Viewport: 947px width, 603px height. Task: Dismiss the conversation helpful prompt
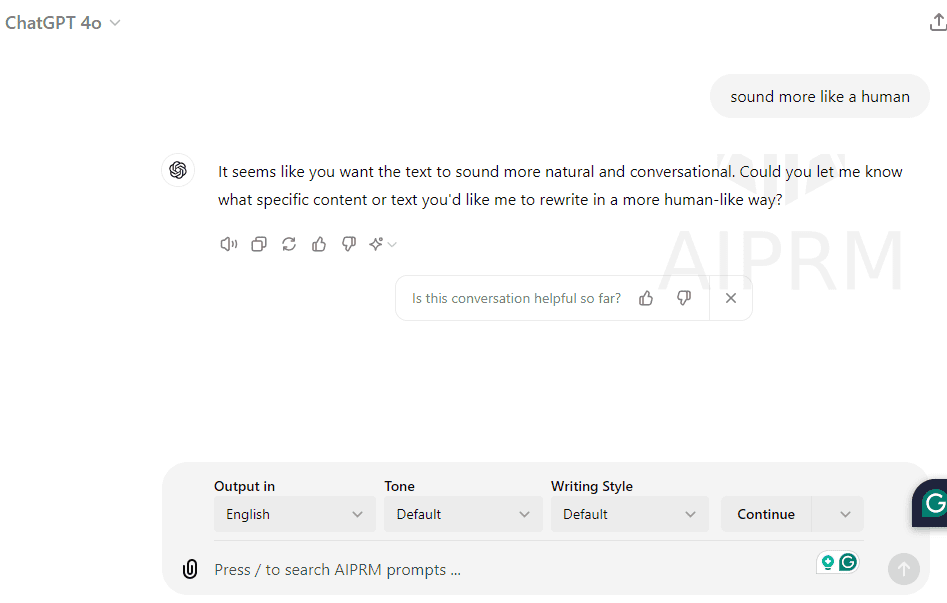[731, 298]
